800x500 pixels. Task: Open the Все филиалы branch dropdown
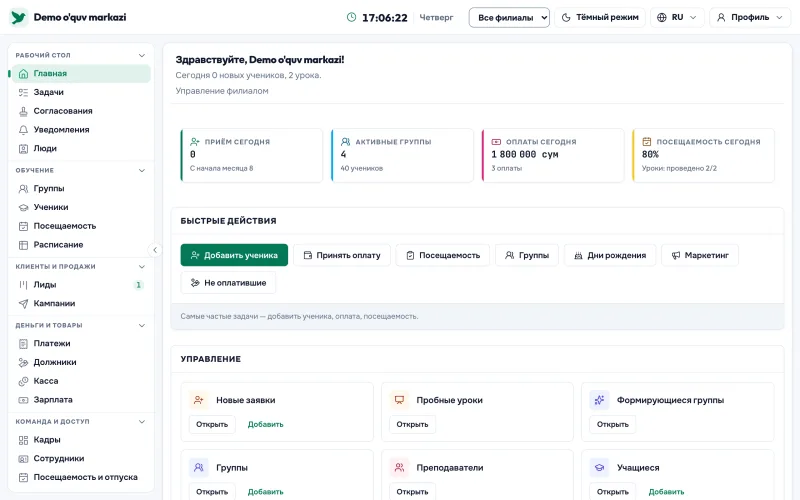click(509, 17)
